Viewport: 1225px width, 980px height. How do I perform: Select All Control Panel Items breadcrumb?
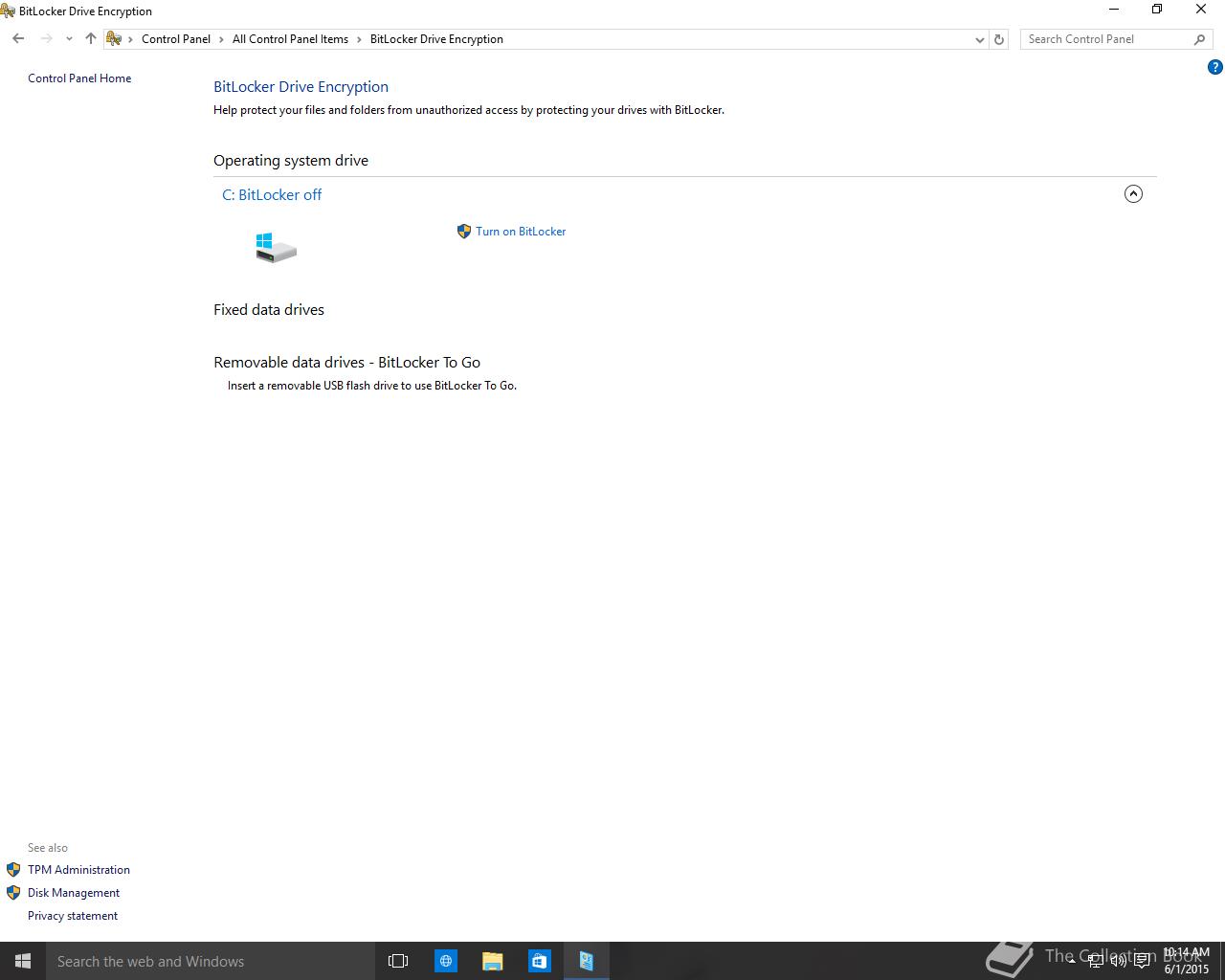290,39
